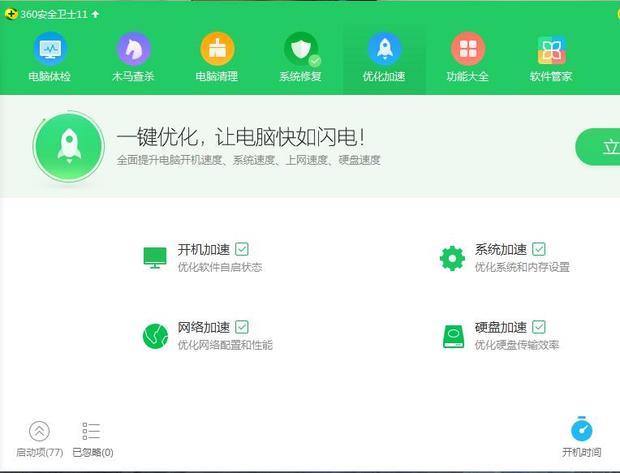Click the green optimize-now button at right
The image size is (620, 473).
[597, 147]
